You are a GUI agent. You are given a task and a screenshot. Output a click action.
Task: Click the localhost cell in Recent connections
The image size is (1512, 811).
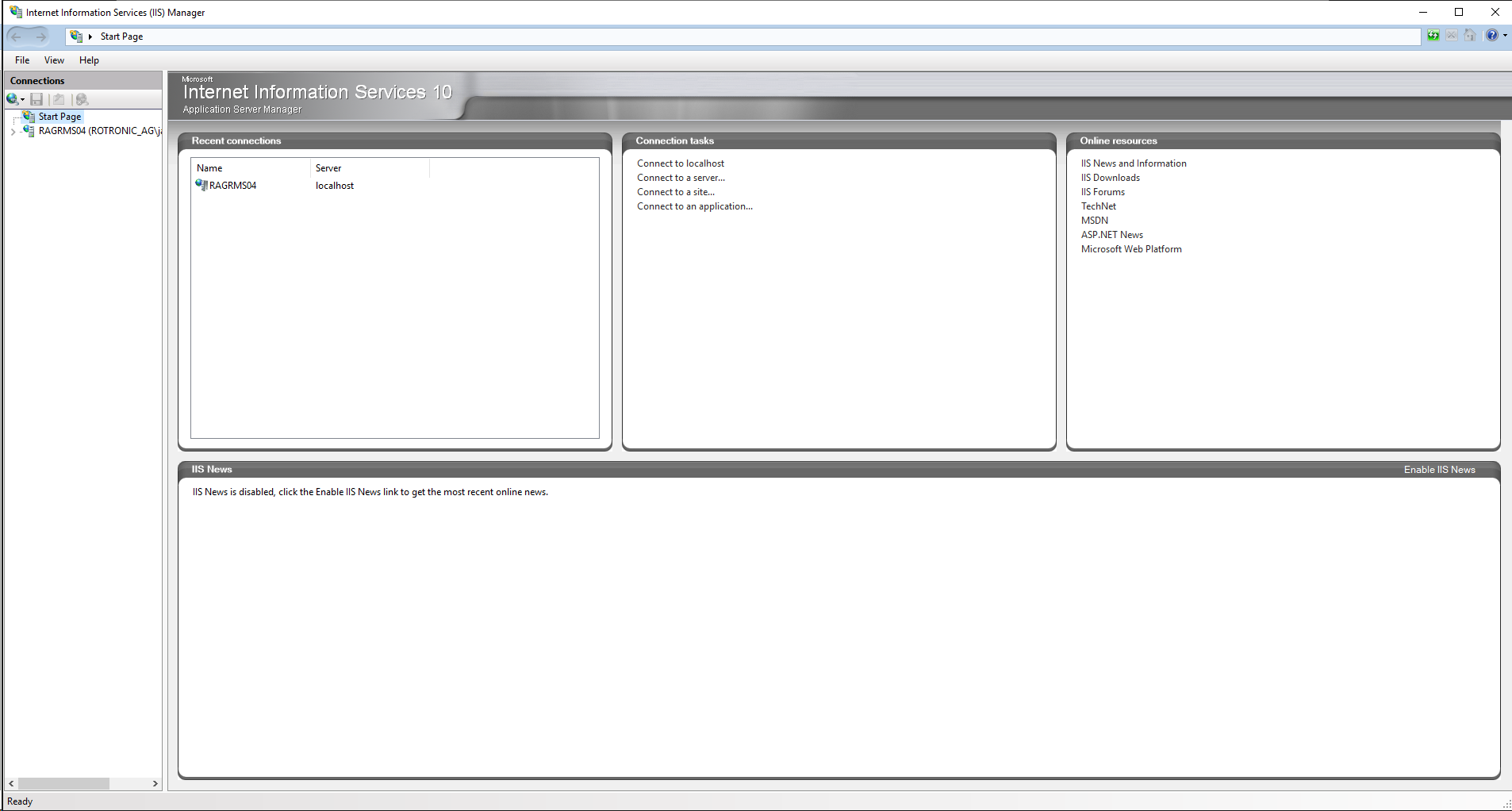[x=335, y=186]
